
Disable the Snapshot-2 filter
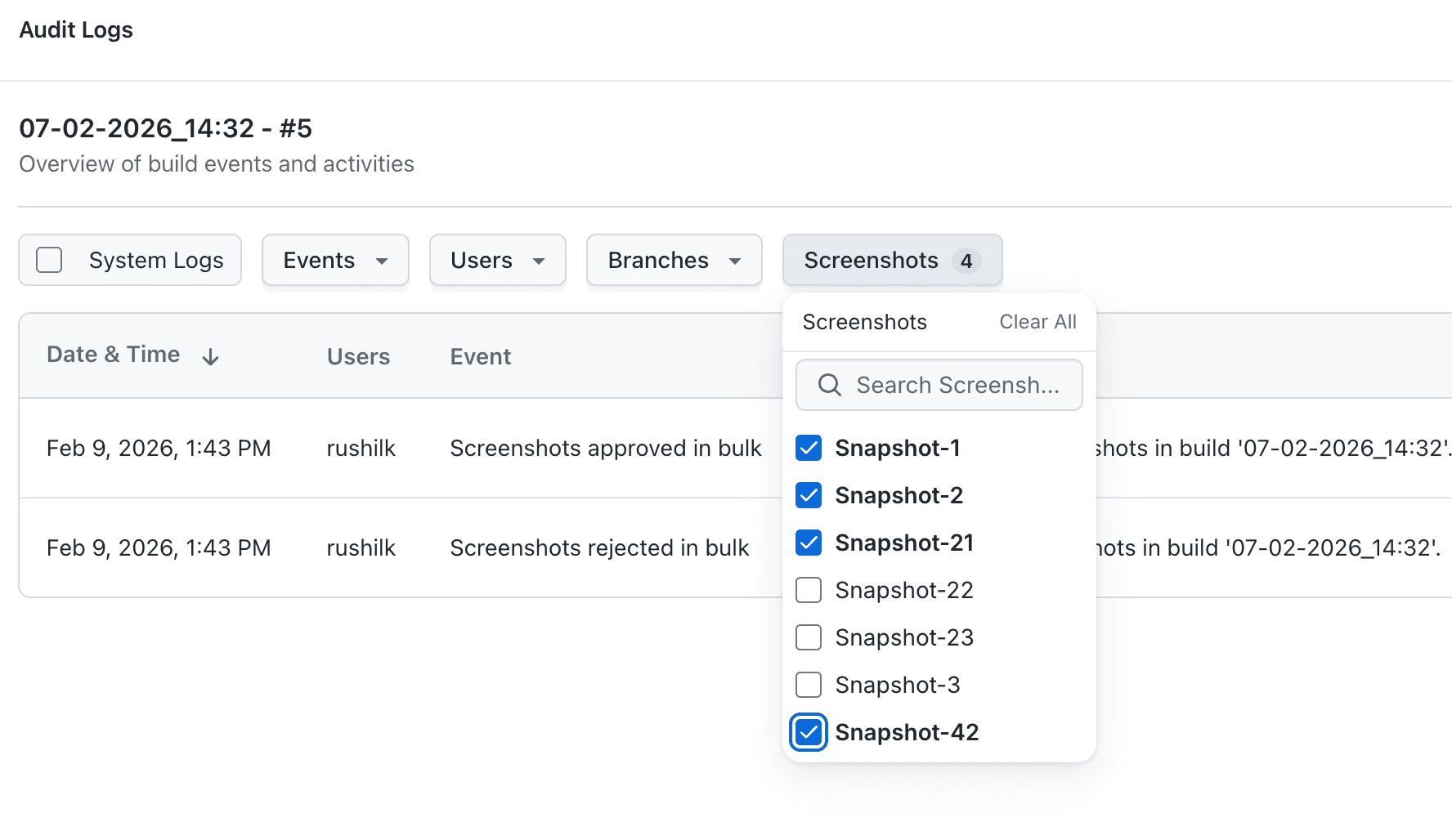pos(808,495)
